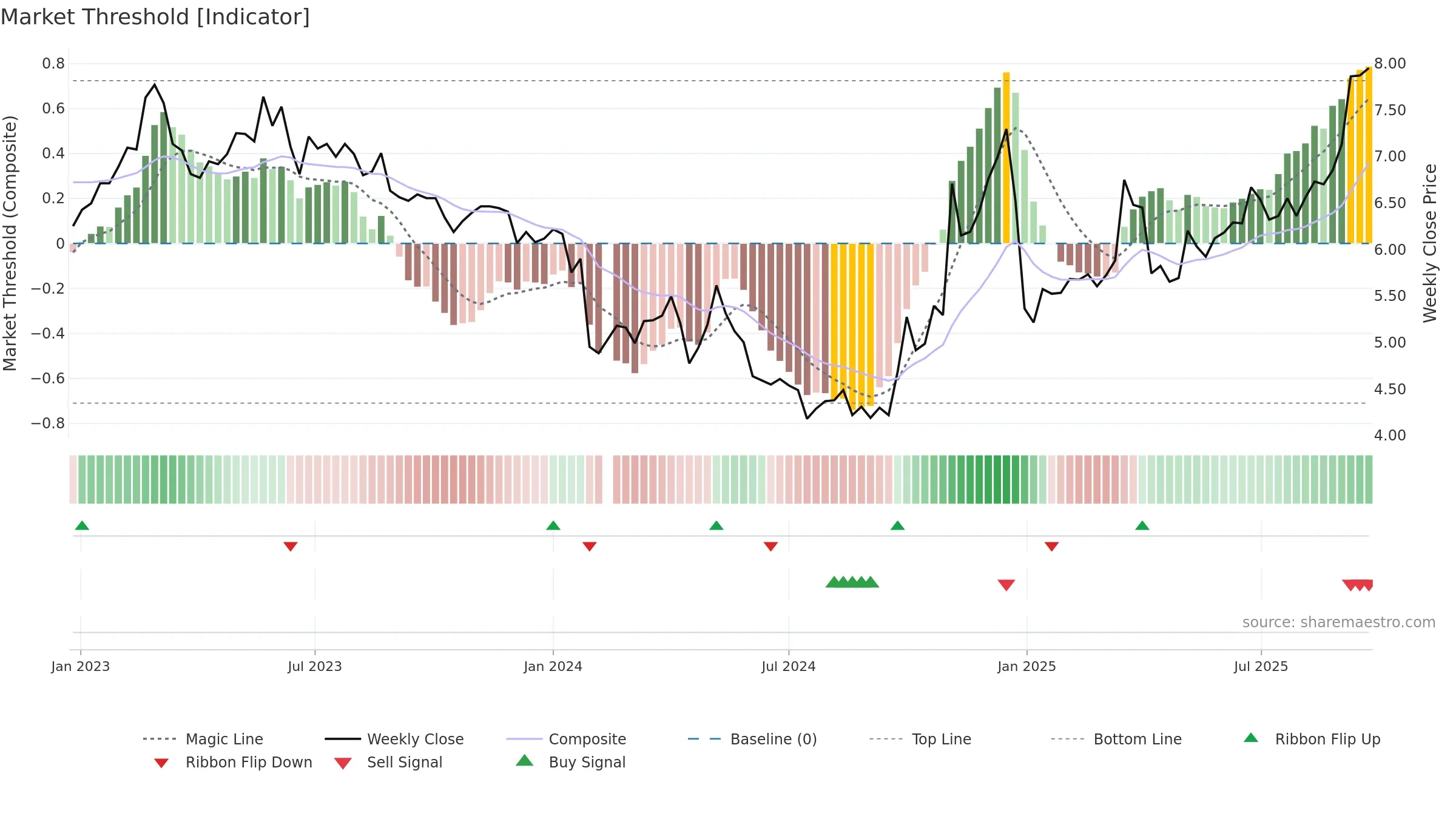Click the 0.8 left axis label
Viewport: 1456px width, 819px height.
pos(53,64)
